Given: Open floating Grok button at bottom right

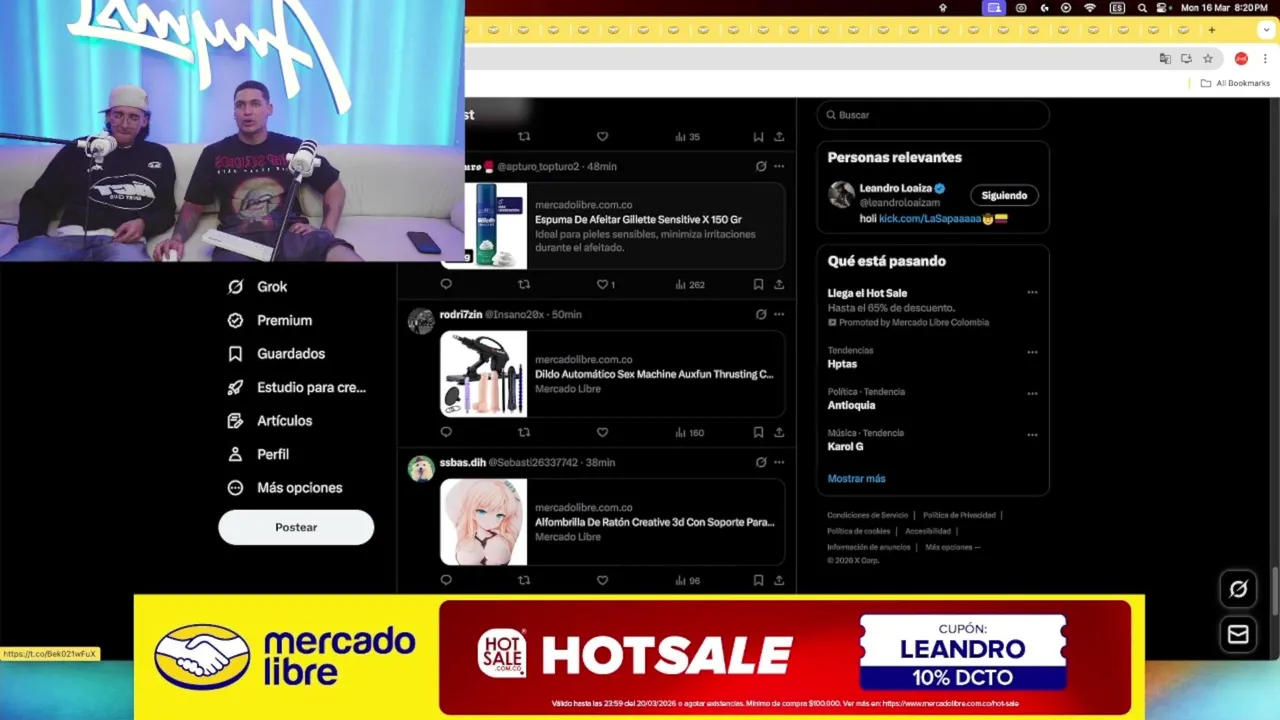Looking at the screenshot, I should [x=1238, y=589].
